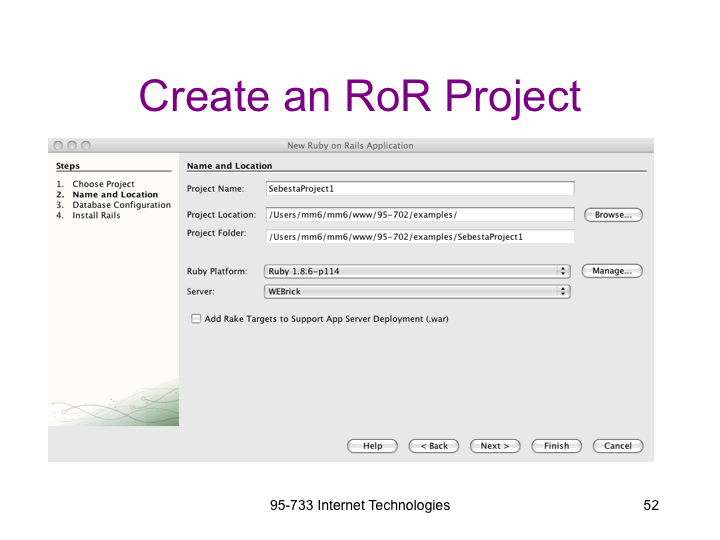Select step 'Choose Project'
Screen dimensions: 720x540
tap(103, 184)
